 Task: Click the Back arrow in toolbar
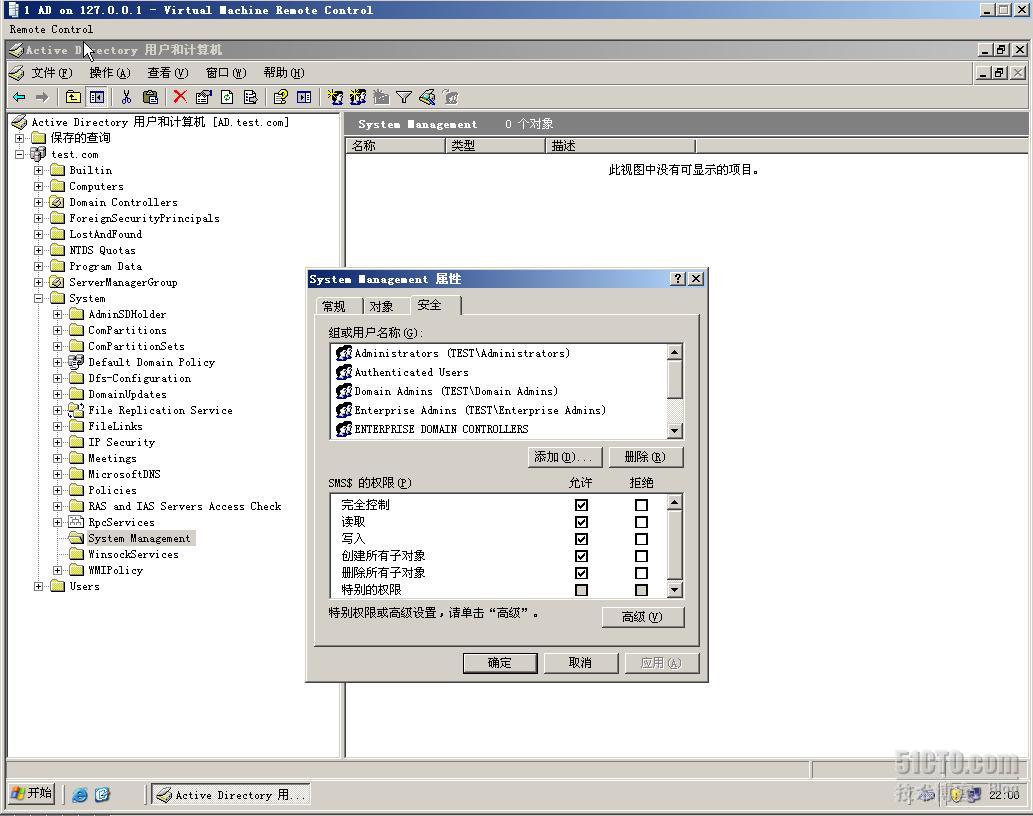coord(19,97)
